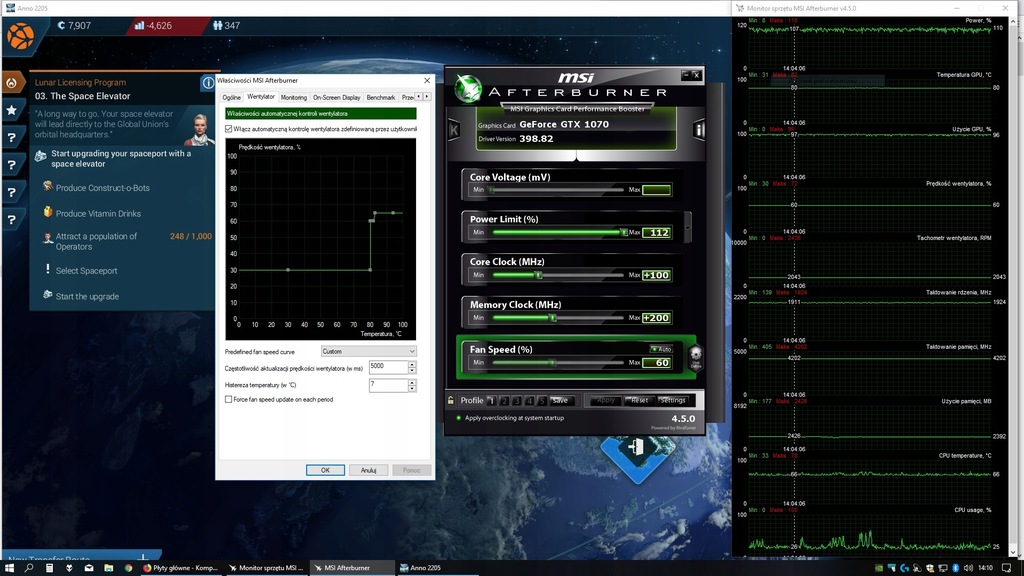This screenshot has height=576, width=1024.
Task: Save the current Afterburner profile
Action: point(560,400)
